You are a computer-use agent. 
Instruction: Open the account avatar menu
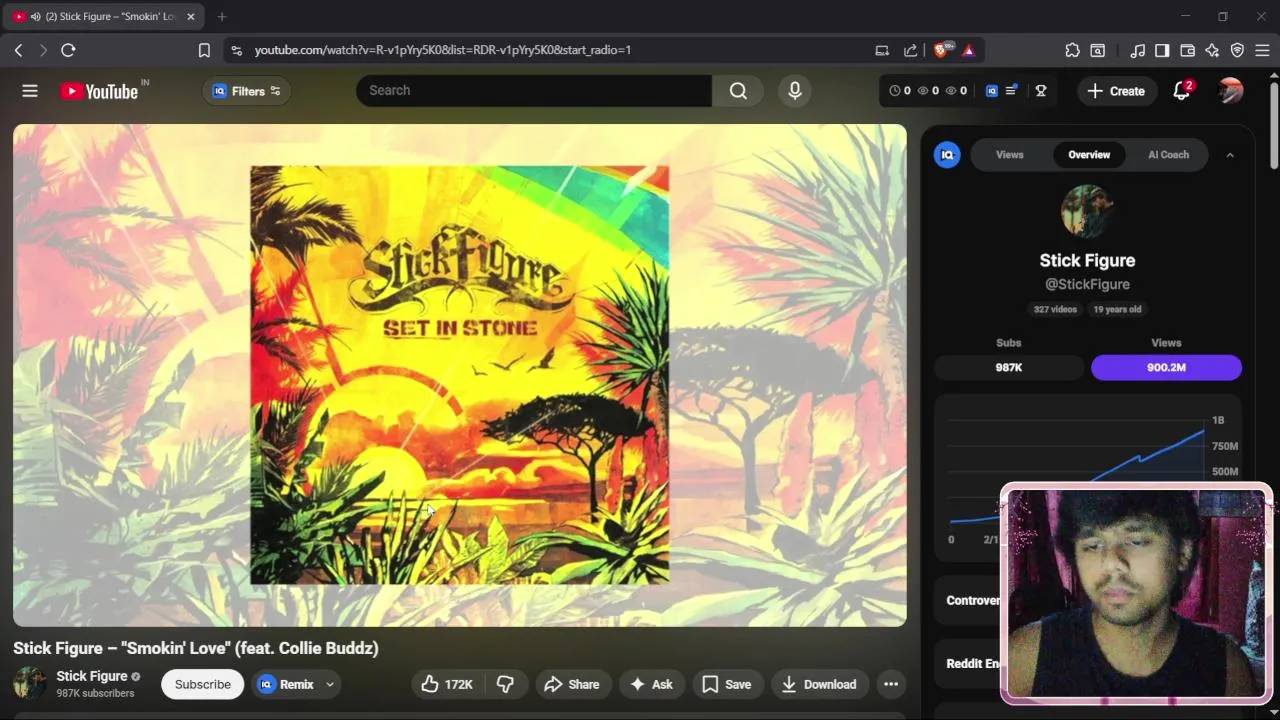[x=1231, y=91]
